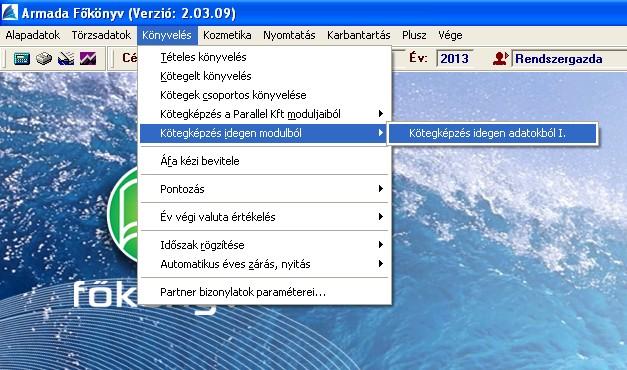This screenshot has width=627, height=370.
Task: Open Partner bizonylatok paraméterei...
Action: pyautogui.click(x=264, y=292)
